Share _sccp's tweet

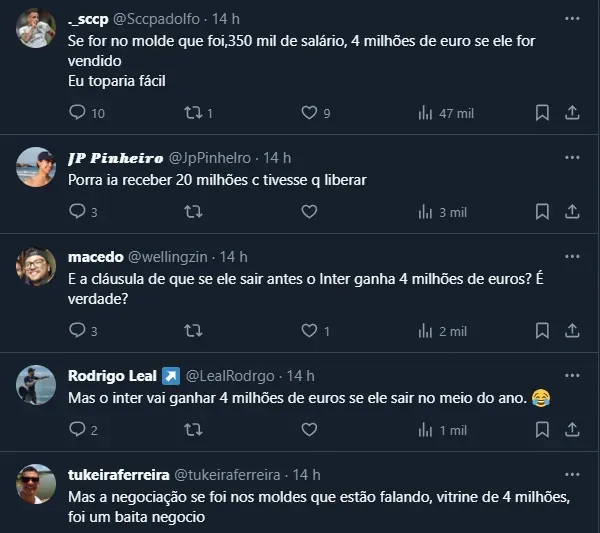[573, 113]
